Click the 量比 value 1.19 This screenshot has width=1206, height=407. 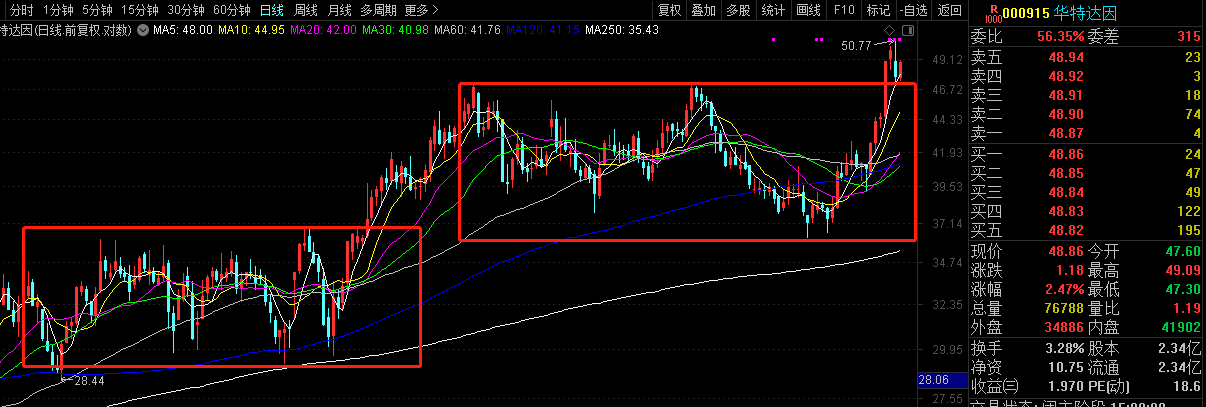(x=1186, y=308)
